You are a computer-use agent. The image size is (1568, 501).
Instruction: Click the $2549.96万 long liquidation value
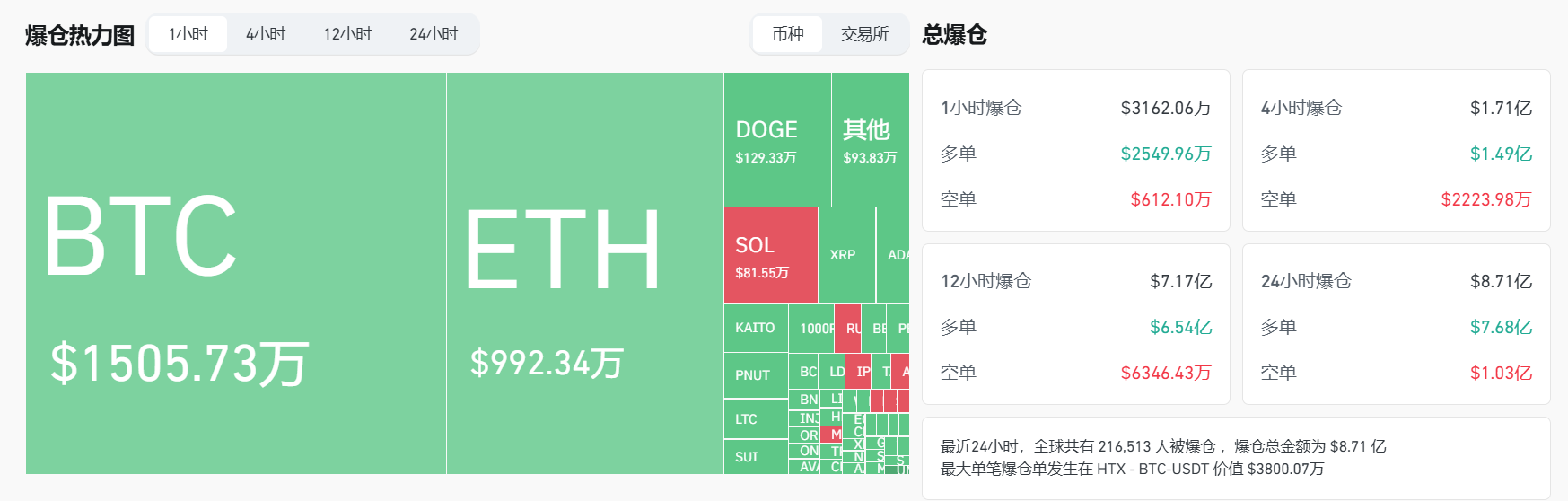1166,154
